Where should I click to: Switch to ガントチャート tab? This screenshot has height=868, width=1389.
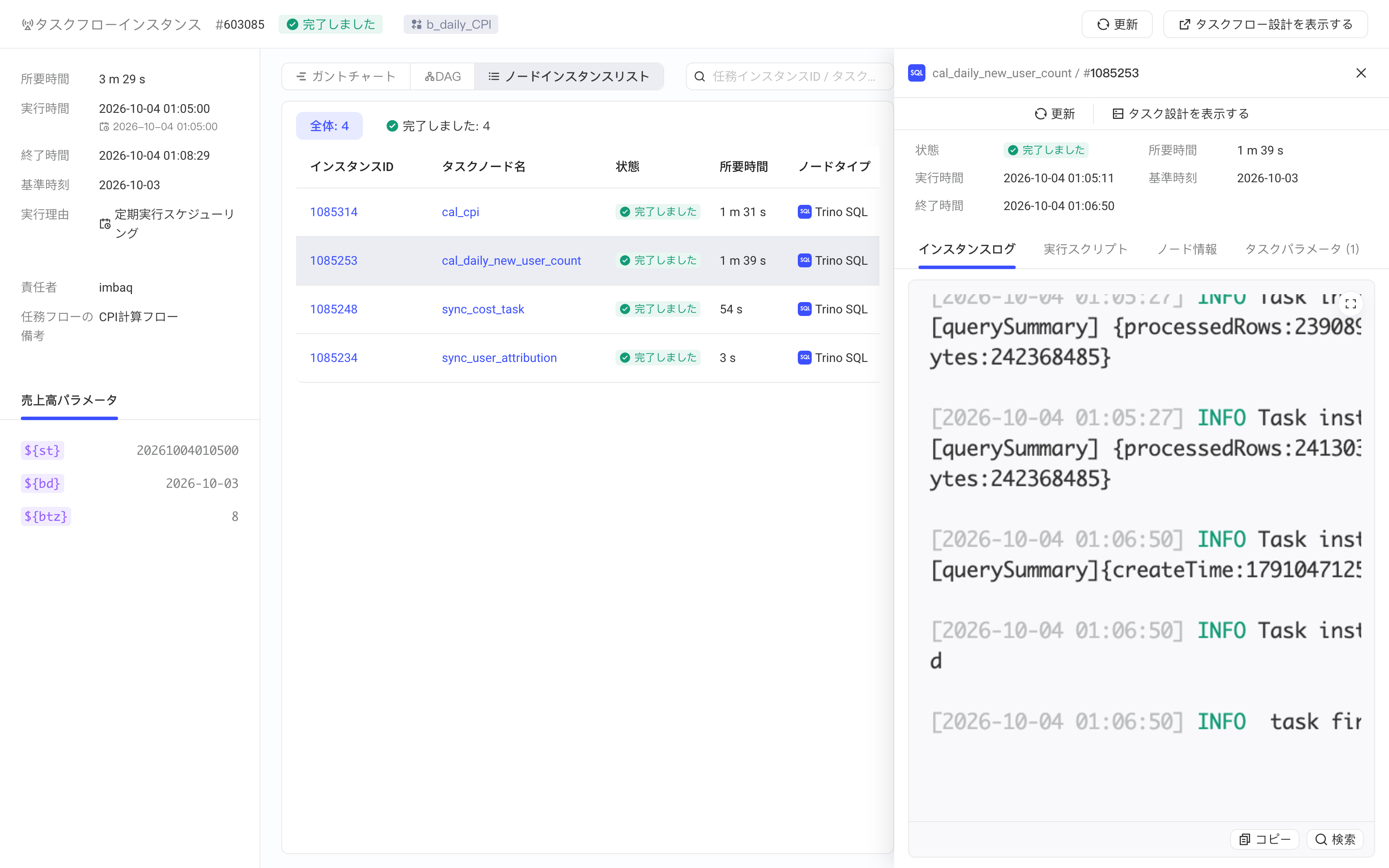(346, 76)
